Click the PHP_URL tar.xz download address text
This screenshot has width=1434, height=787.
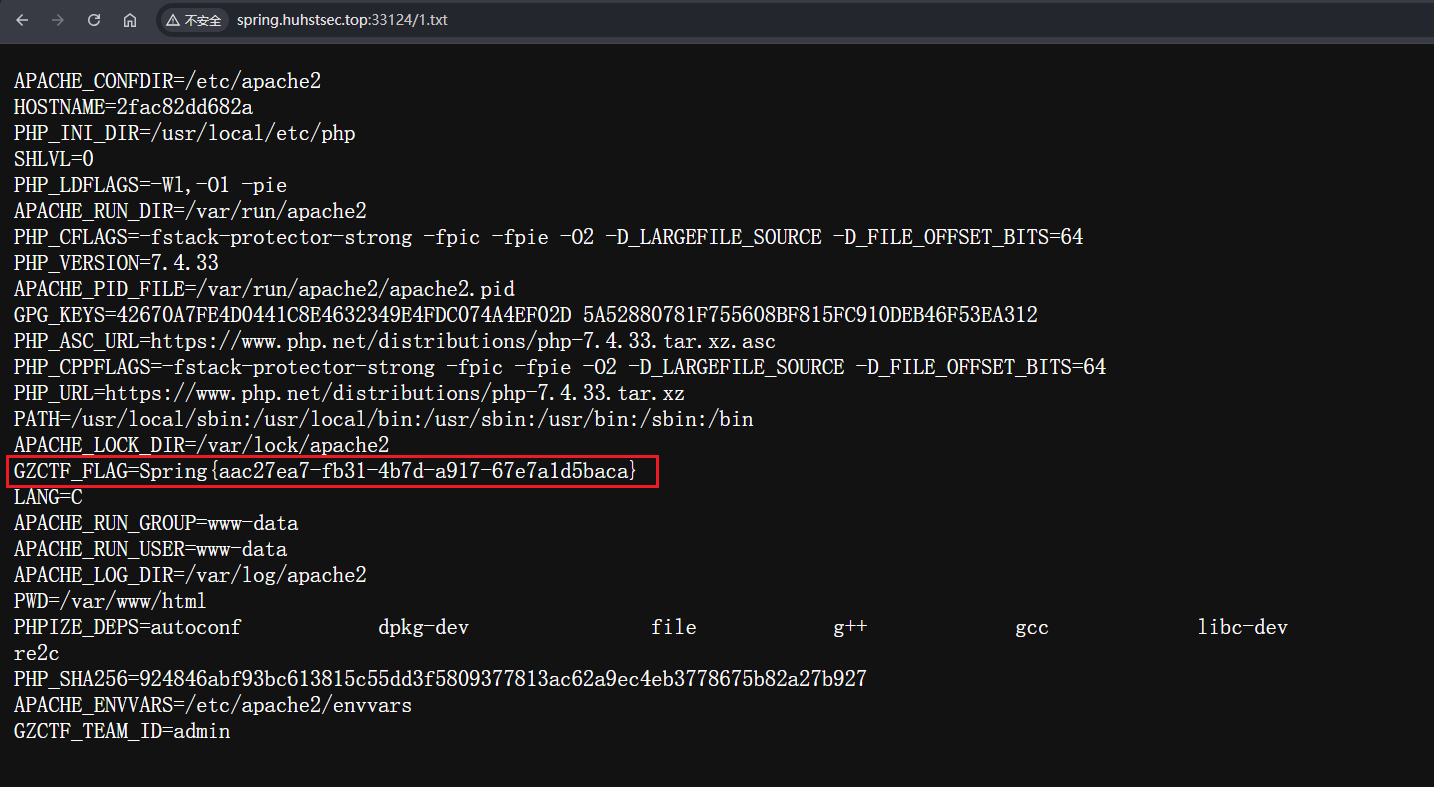click(395, 393)
